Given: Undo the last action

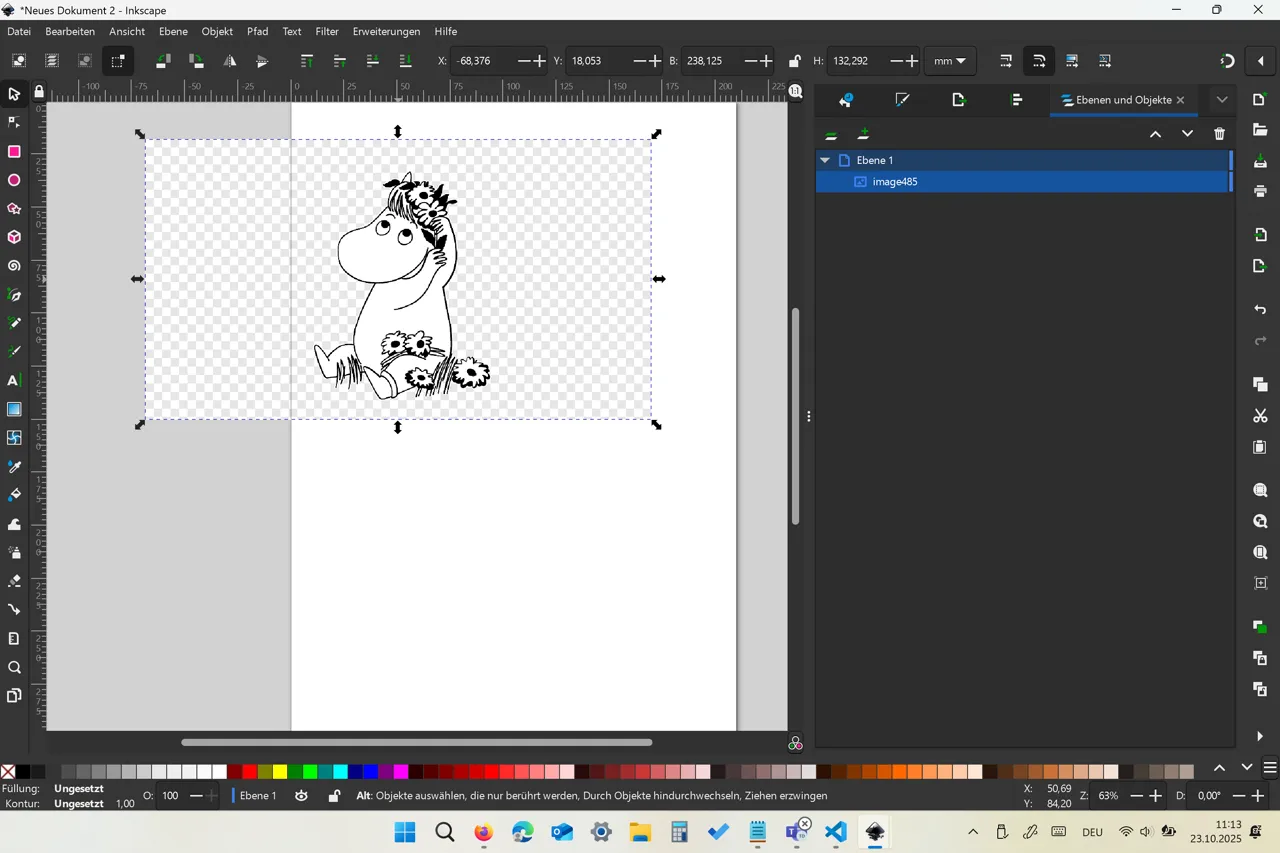Looking at the screenshot, I should point(1260,310).
